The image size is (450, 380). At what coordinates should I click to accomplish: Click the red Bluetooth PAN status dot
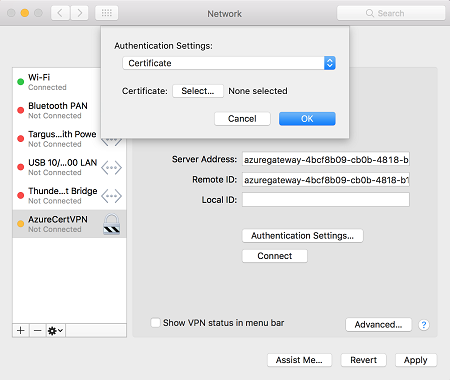pos(21,110)
